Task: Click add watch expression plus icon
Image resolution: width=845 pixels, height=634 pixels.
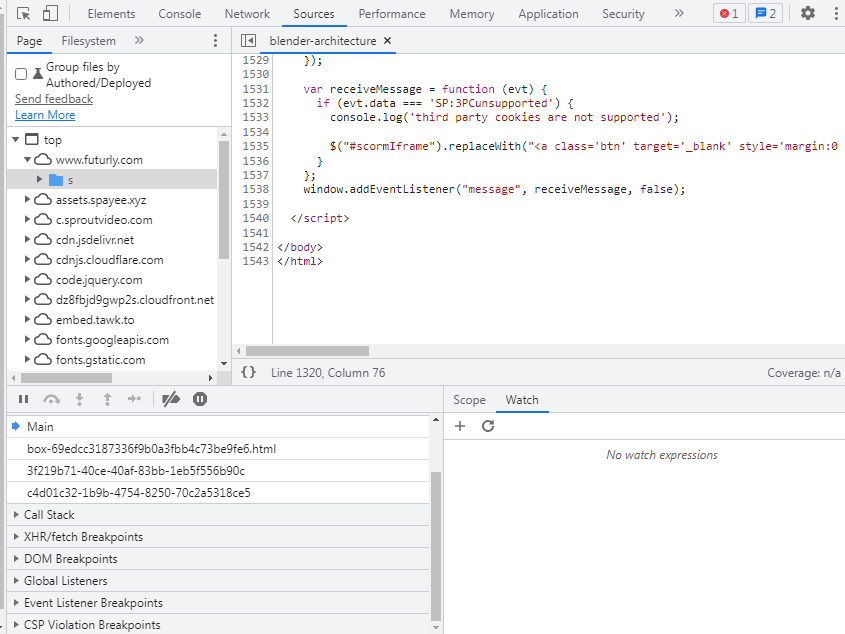Action: (x=460, y=426)
